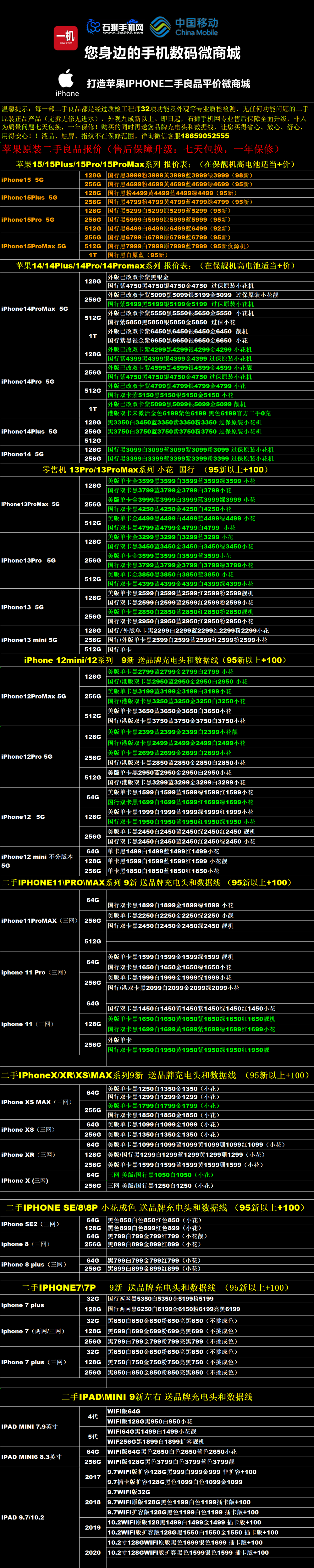This screenshot has height=1568, width=314.
Task: Click the 二手IPAD\MINI section heading
Action: [x=157, y=1397]
